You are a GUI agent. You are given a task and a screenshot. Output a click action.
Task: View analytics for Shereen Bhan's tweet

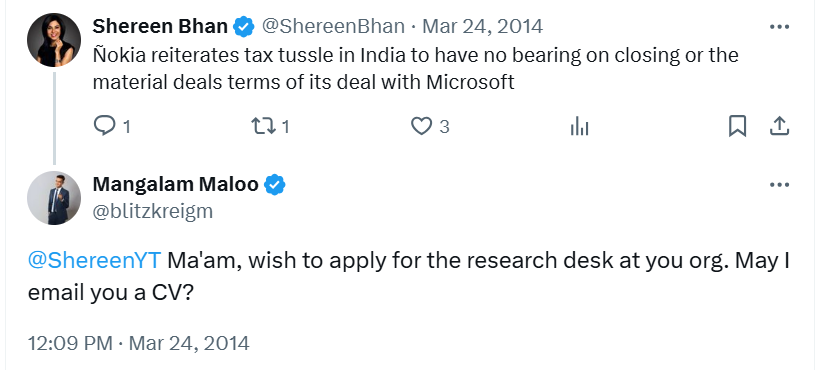(x=579, y=126)
